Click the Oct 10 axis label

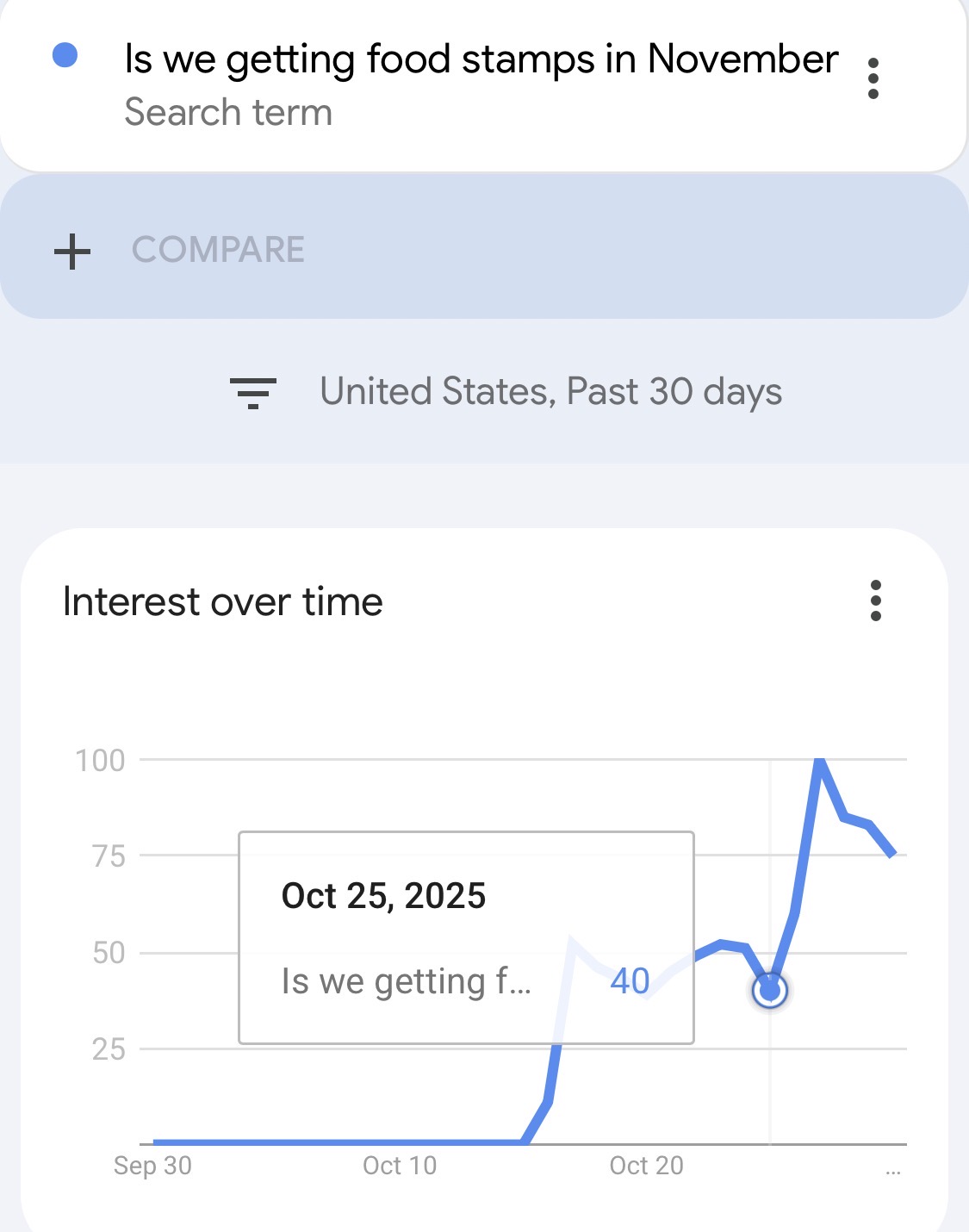400,1166
